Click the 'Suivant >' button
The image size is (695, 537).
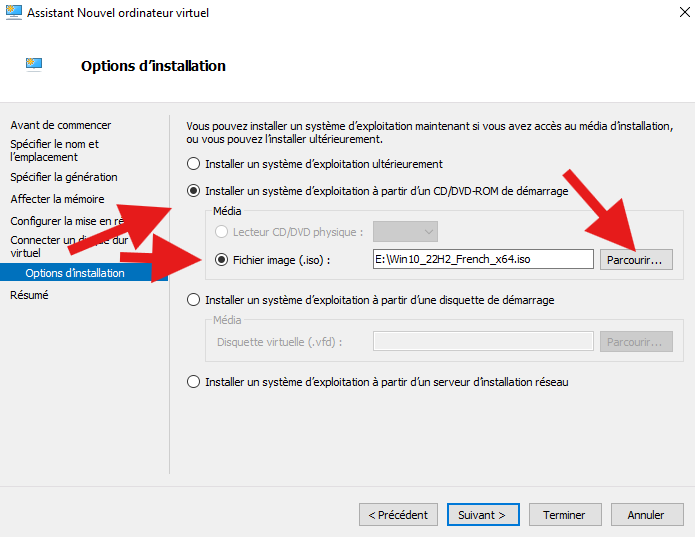coord(482,515)
